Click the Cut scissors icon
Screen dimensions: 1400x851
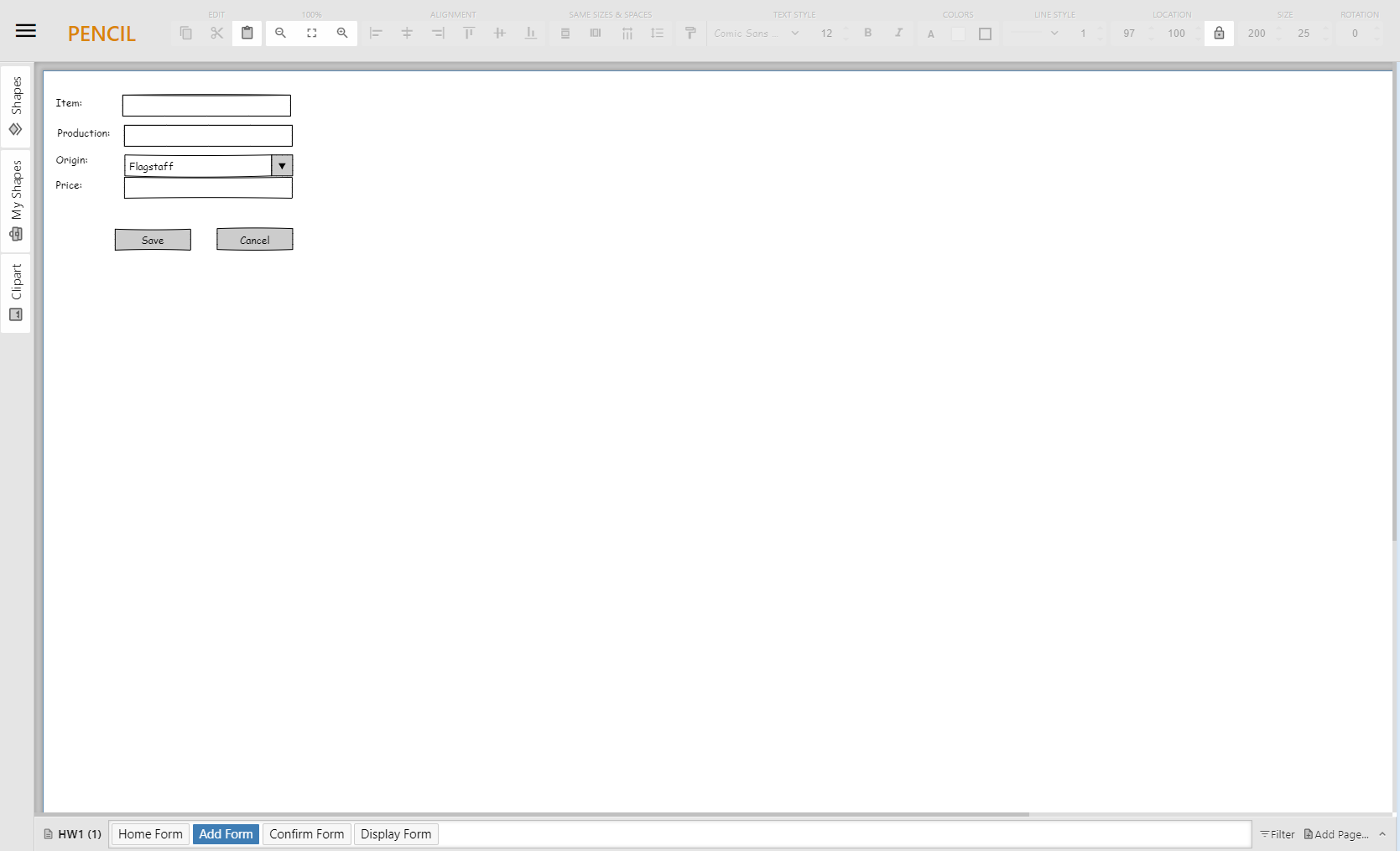216,34
